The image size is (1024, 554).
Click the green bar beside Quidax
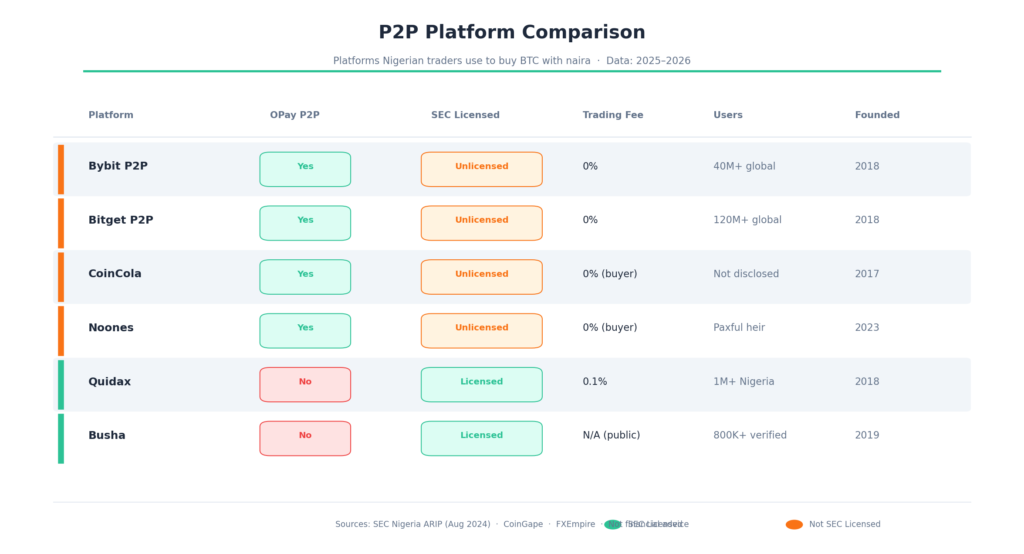pyautogui.click(x=61, y=384)
